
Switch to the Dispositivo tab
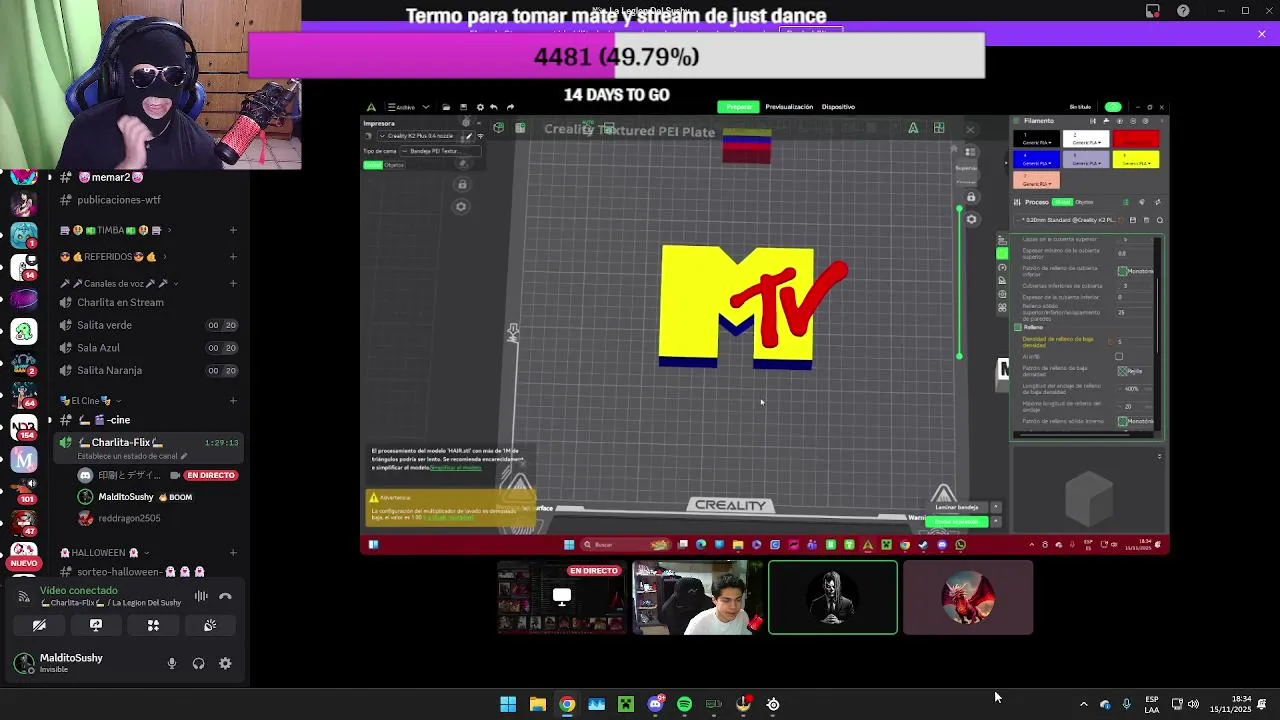(838, 107)
